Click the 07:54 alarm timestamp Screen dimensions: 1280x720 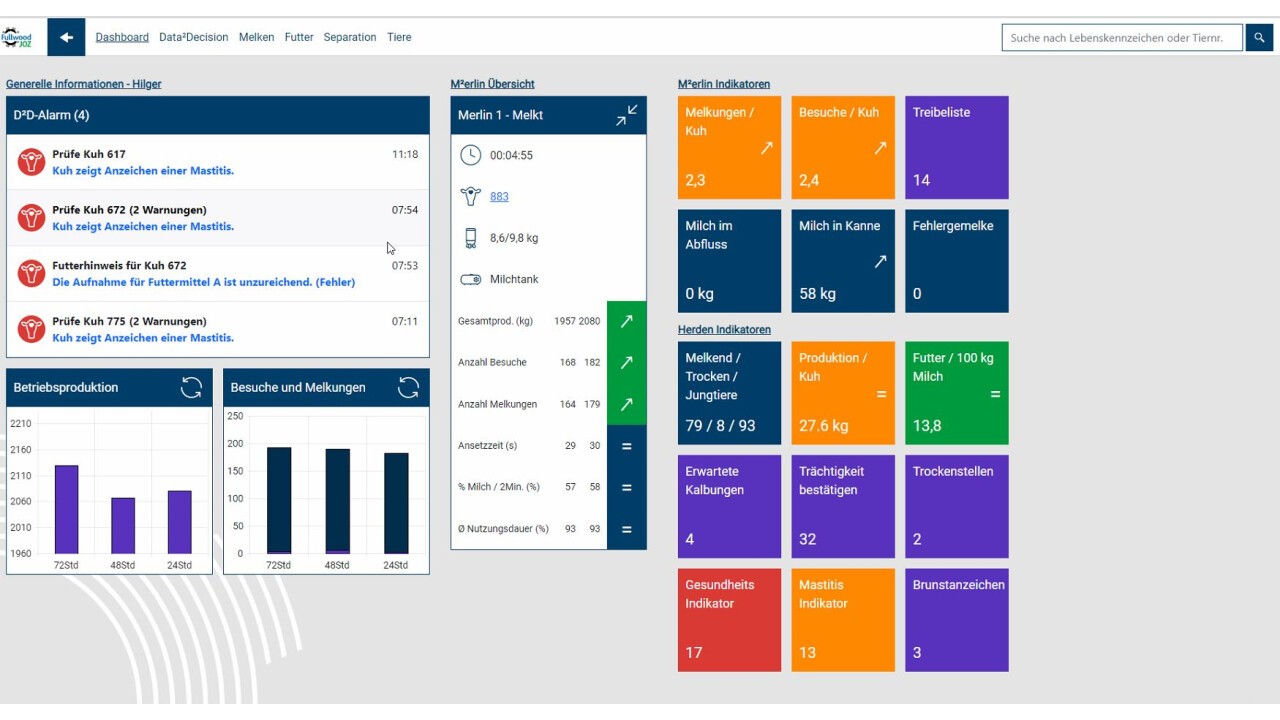[405, 210]
